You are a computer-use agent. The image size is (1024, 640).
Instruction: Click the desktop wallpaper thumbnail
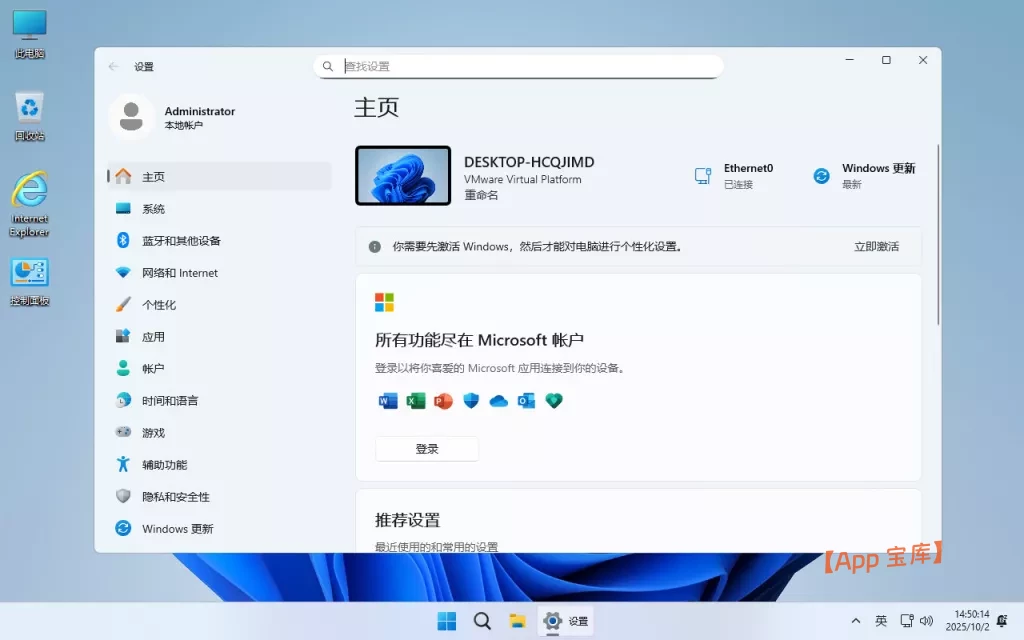pyautogui.click(x=402, y=174)
